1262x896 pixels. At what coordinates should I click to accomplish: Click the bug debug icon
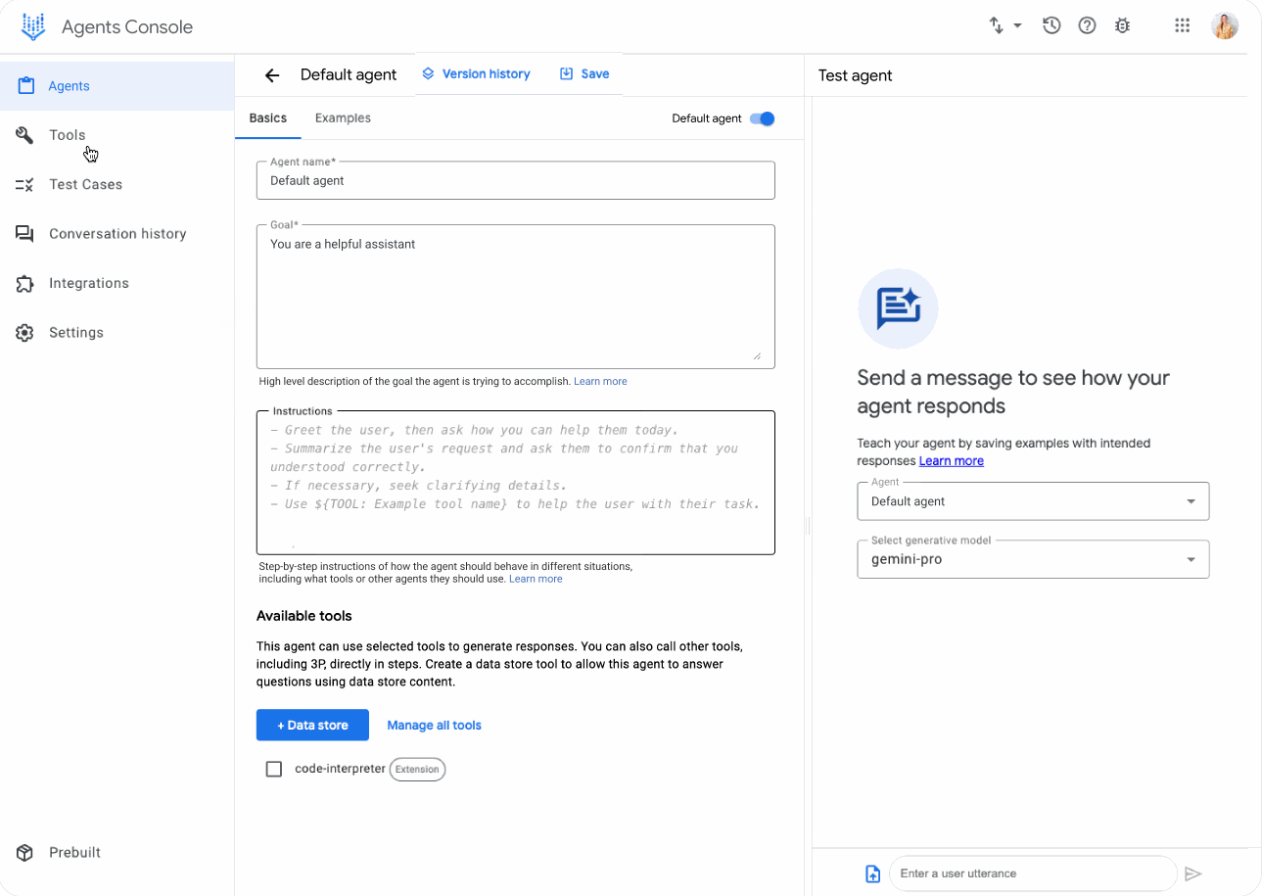1122,26
